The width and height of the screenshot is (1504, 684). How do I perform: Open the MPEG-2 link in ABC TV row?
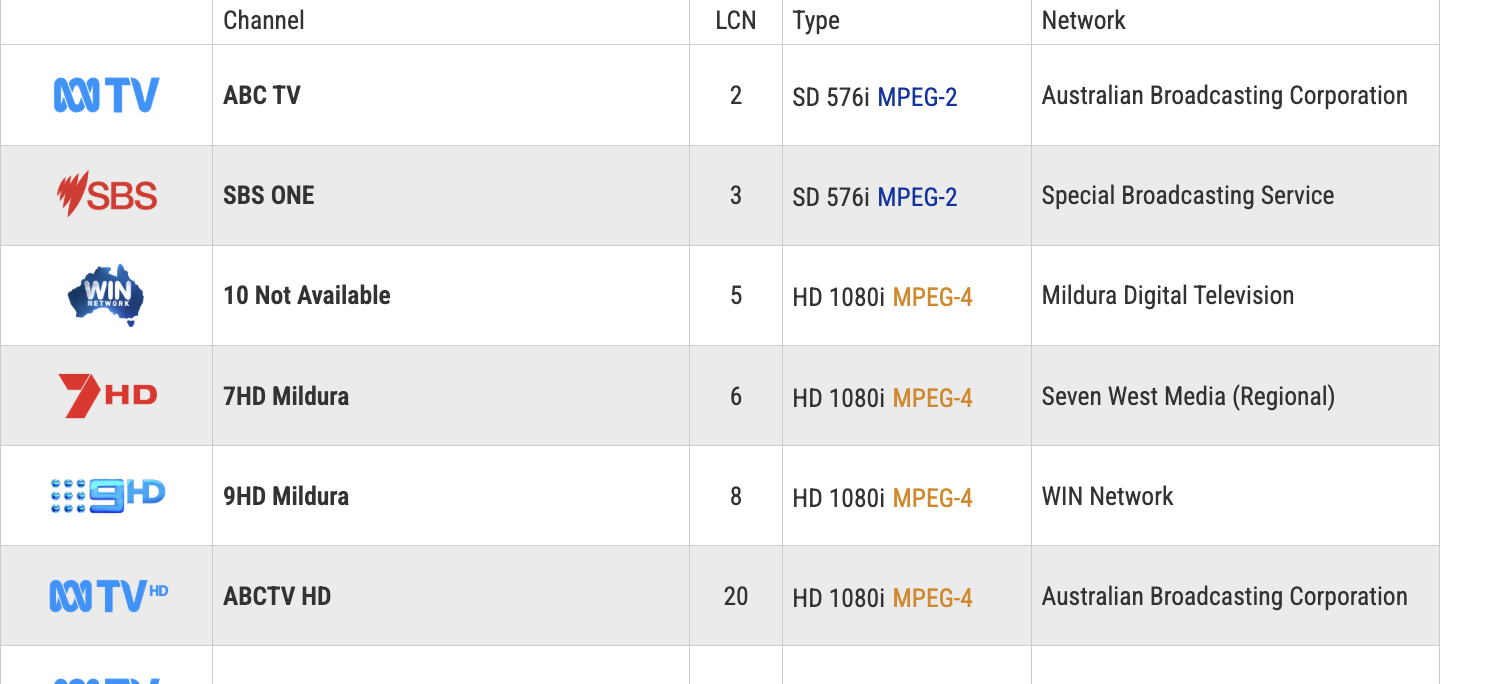point(917,97)
